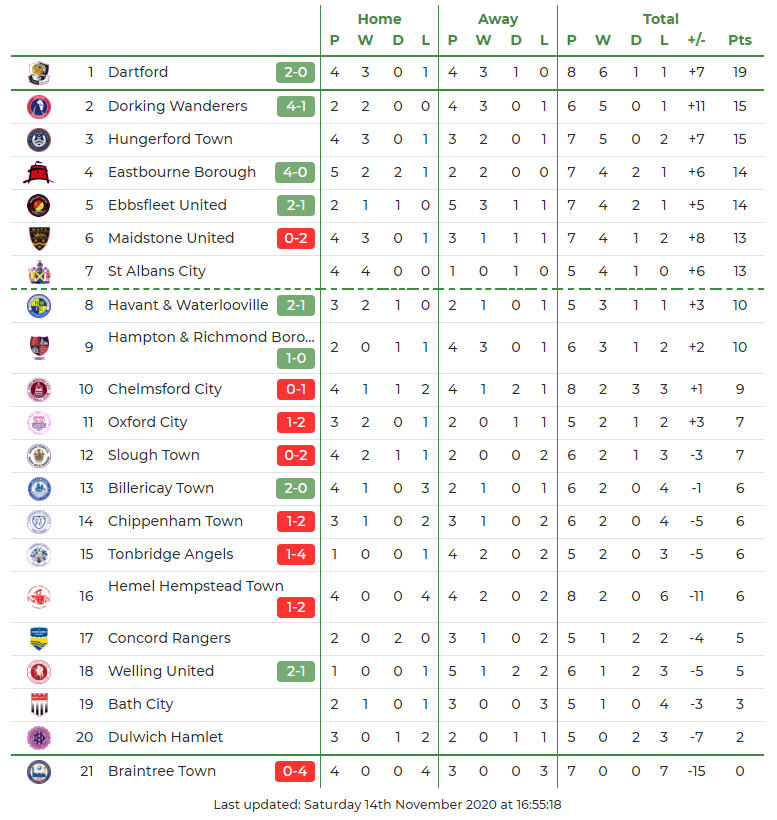Click the Pts column header
The width and height of the screenshot is (777, 820).
pos(739,40)
